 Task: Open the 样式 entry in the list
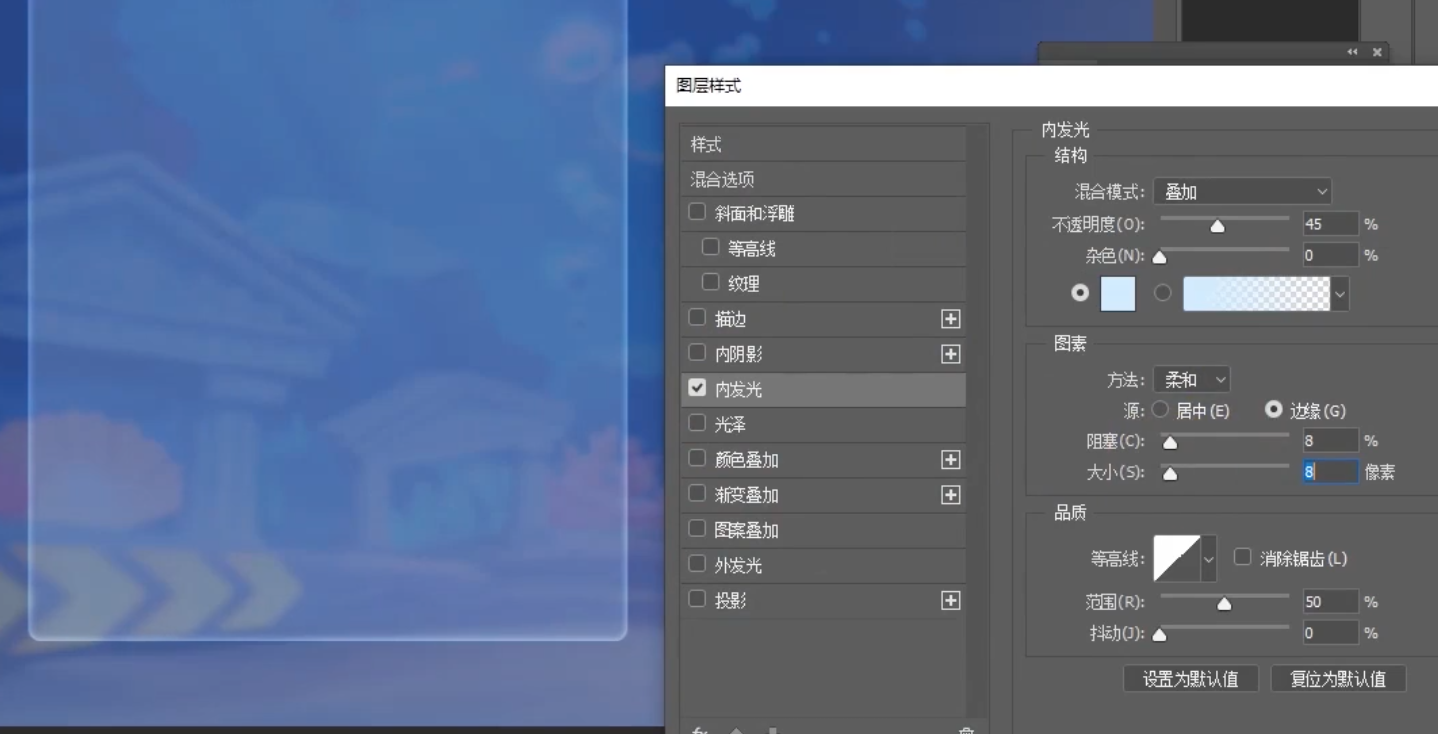[706, 145]
